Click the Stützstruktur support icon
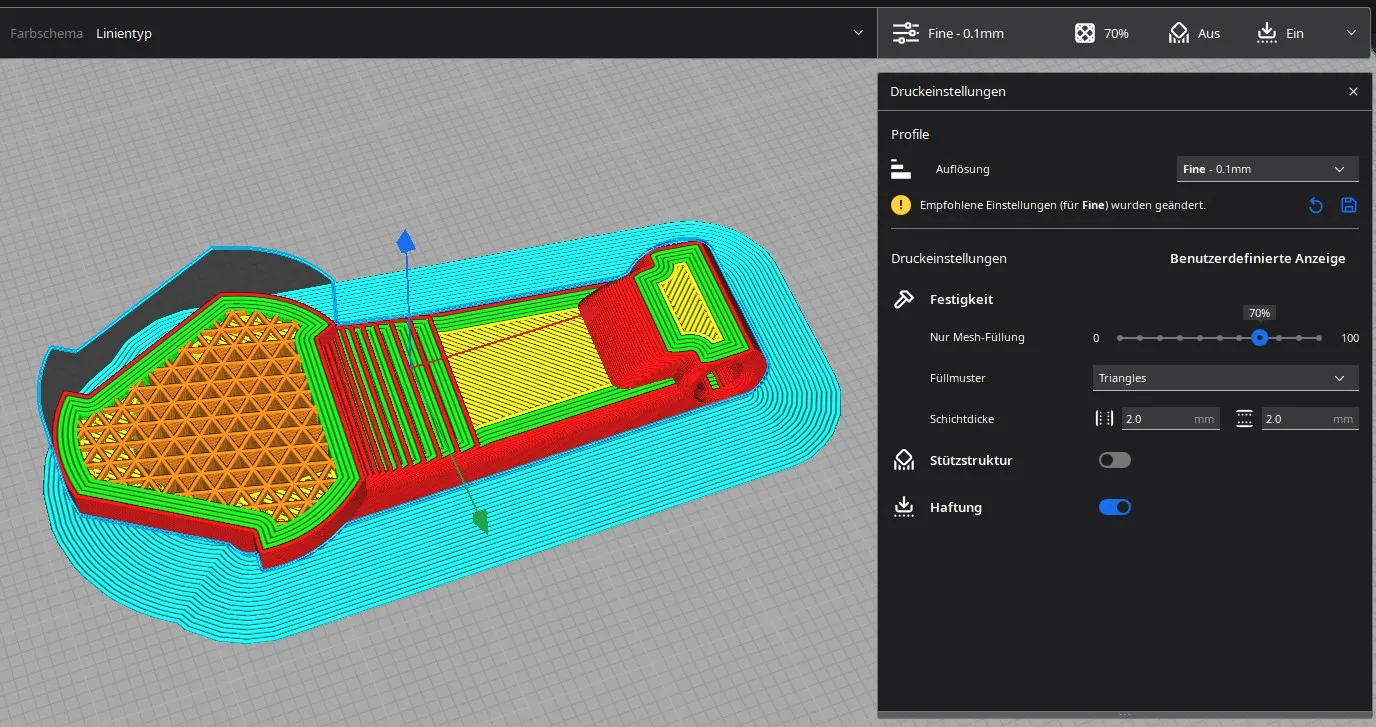Screen dimensions: 1376x727 (x=904, y=460)
